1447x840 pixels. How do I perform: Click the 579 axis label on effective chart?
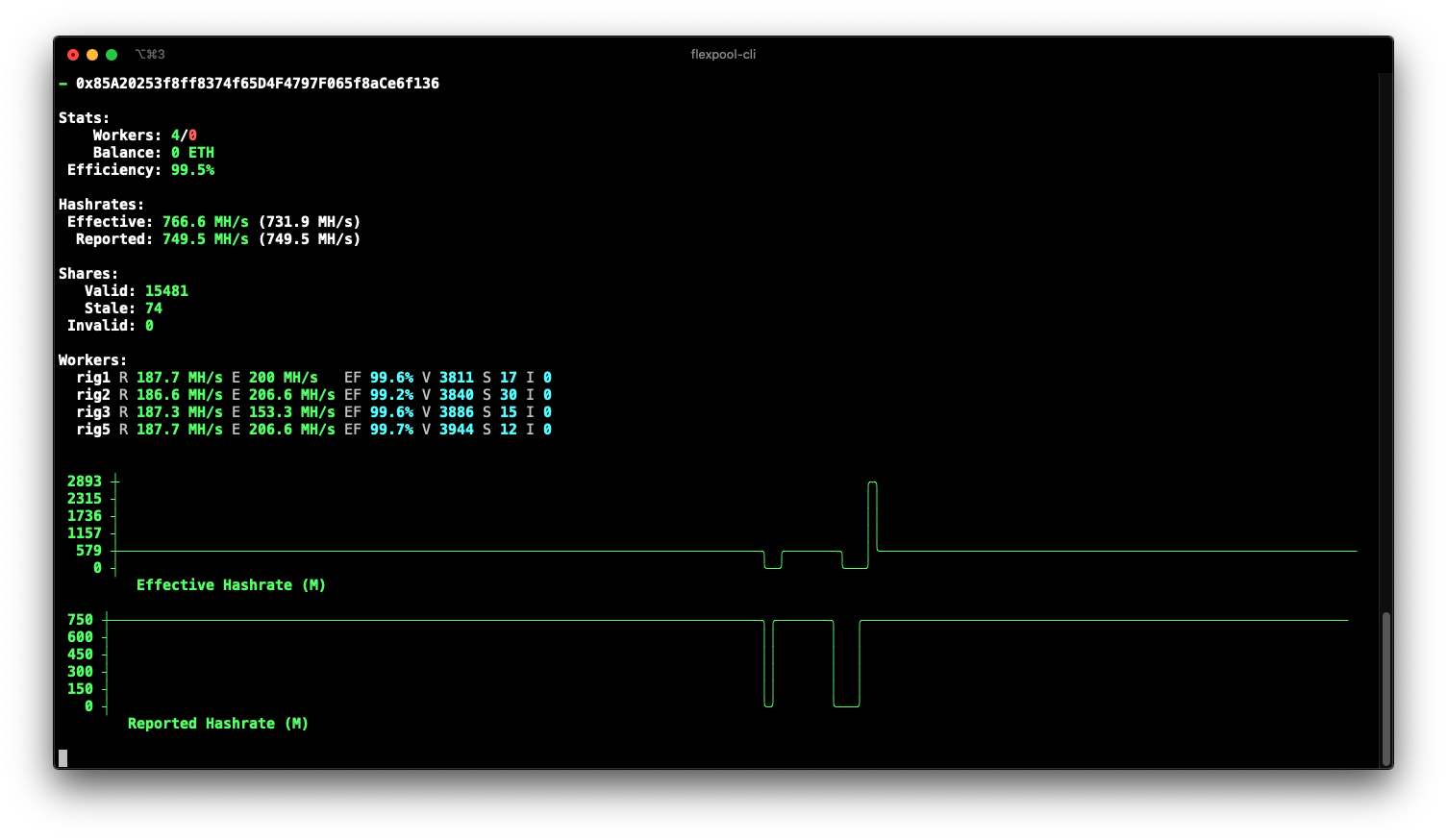(x=88, y=551)
